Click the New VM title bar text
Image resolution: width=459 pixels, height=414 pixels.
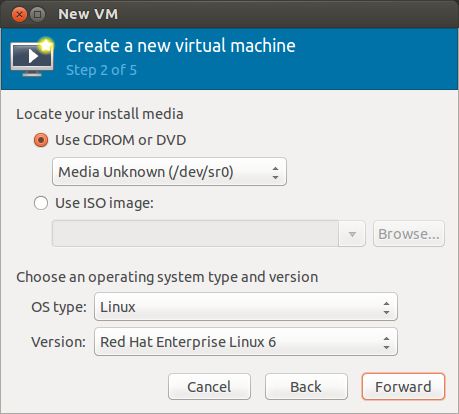(x=88, y=14)
